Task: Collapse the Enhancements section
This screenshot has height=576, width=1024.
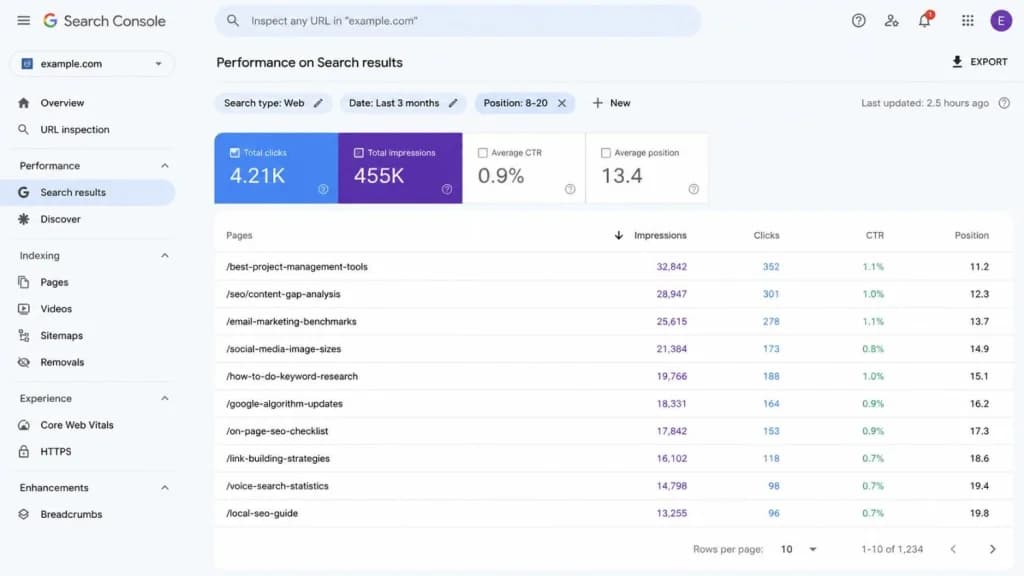Action: [165, 488]
